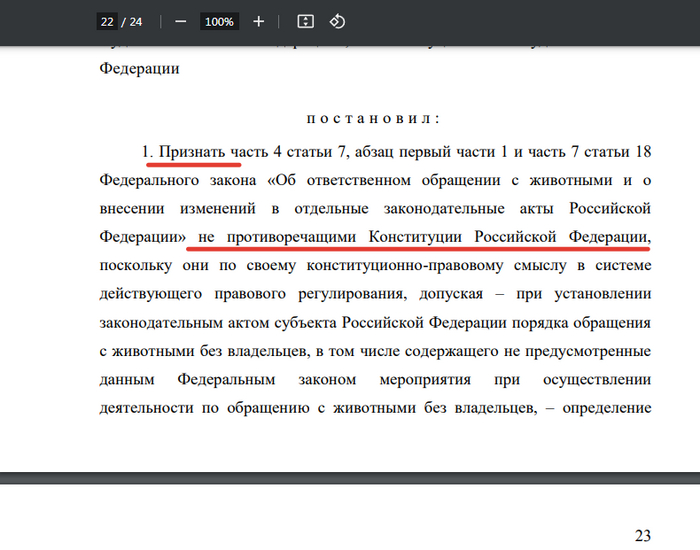Screen dimensions: 700x550
Task: Click the phrase 'с животными без владельцев, в том'
Action: coord(228,351)
